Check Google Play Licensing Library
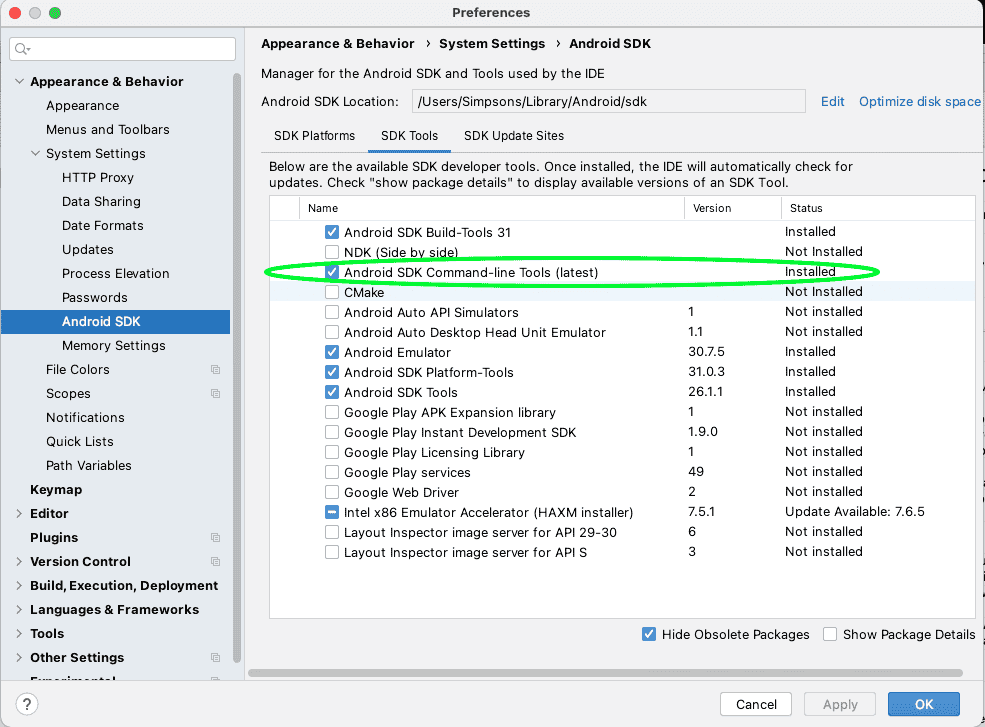 coord(332,452)
